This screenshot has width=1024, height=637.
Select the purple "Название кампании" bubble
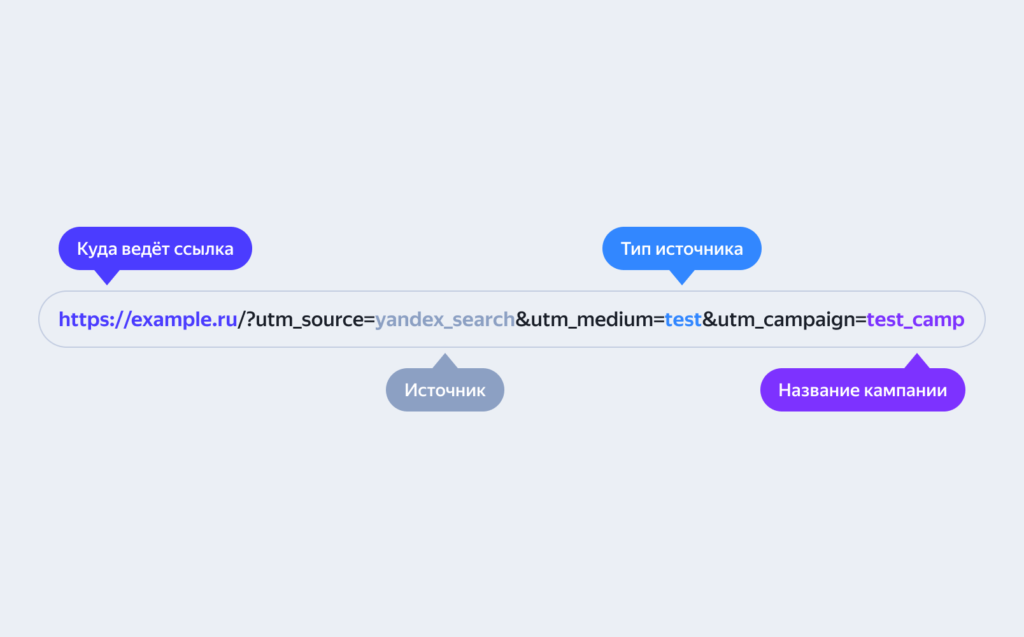click(862, 390)
